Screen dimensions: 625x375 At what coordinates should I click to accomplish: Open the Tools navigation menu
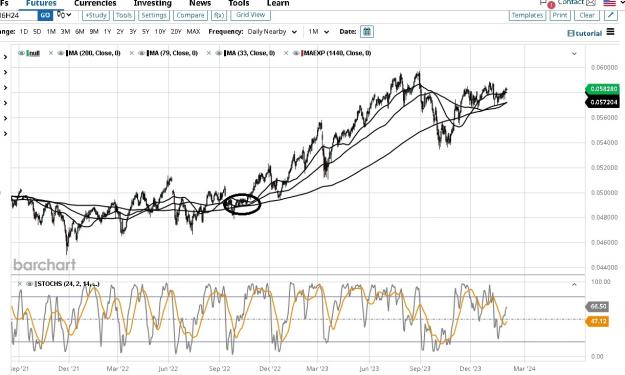click(x=239, y=3)
